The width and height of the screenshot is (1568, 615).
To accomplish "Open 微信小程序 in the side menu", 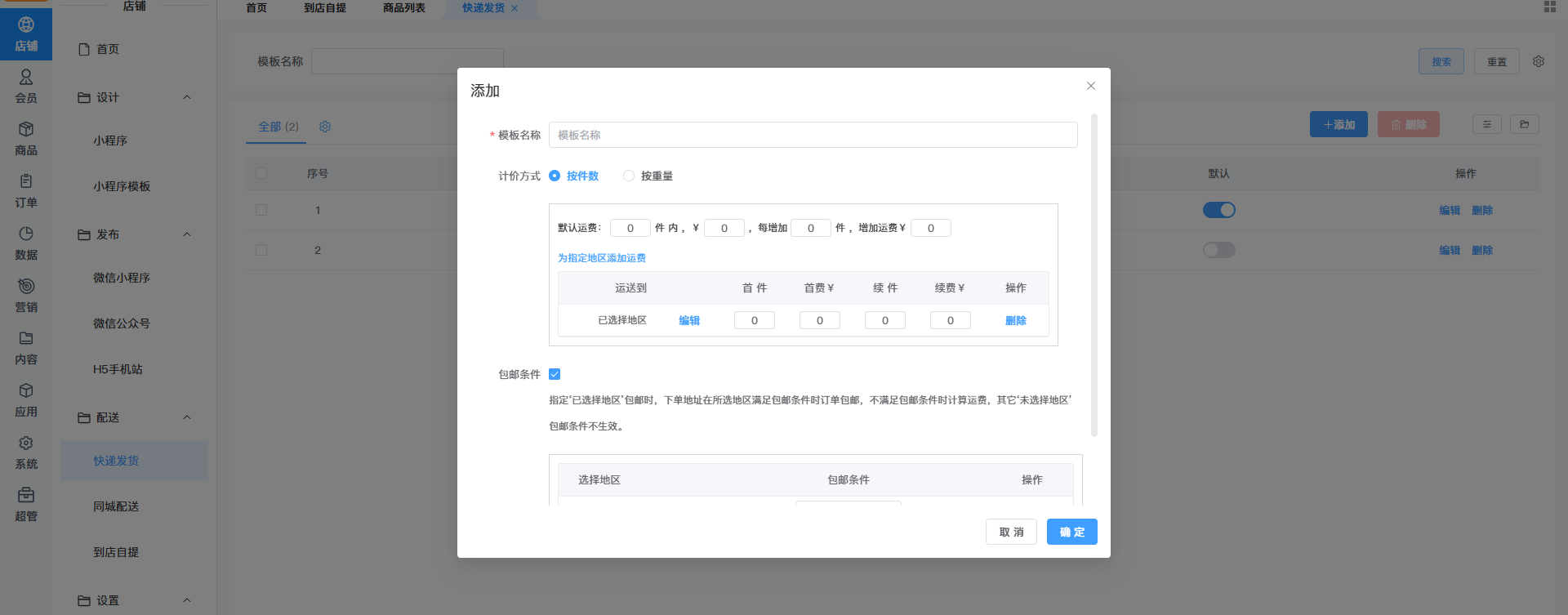I will (x=122, y=278).
